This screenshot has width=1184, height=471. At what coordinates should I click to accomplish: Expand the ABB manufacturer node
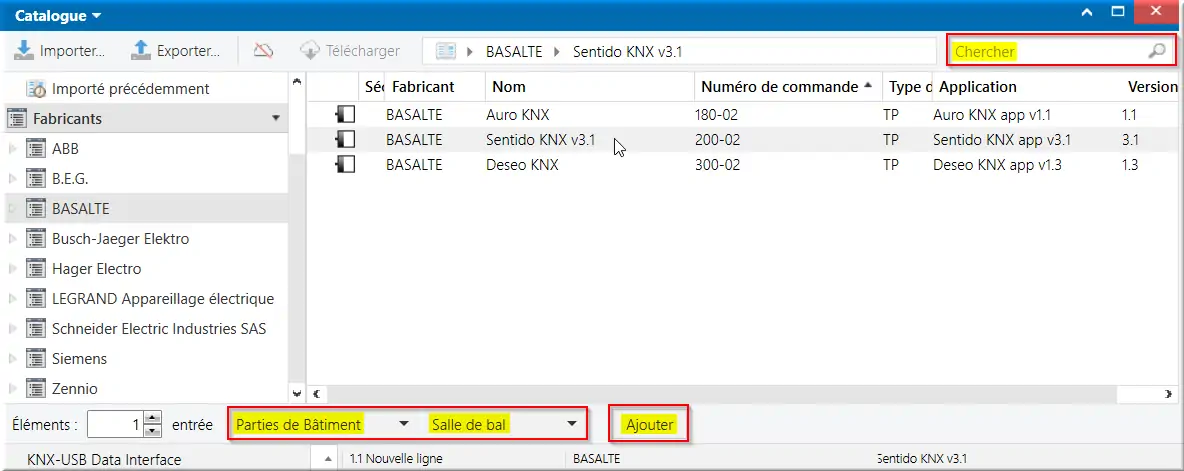[x=12, y=149]
